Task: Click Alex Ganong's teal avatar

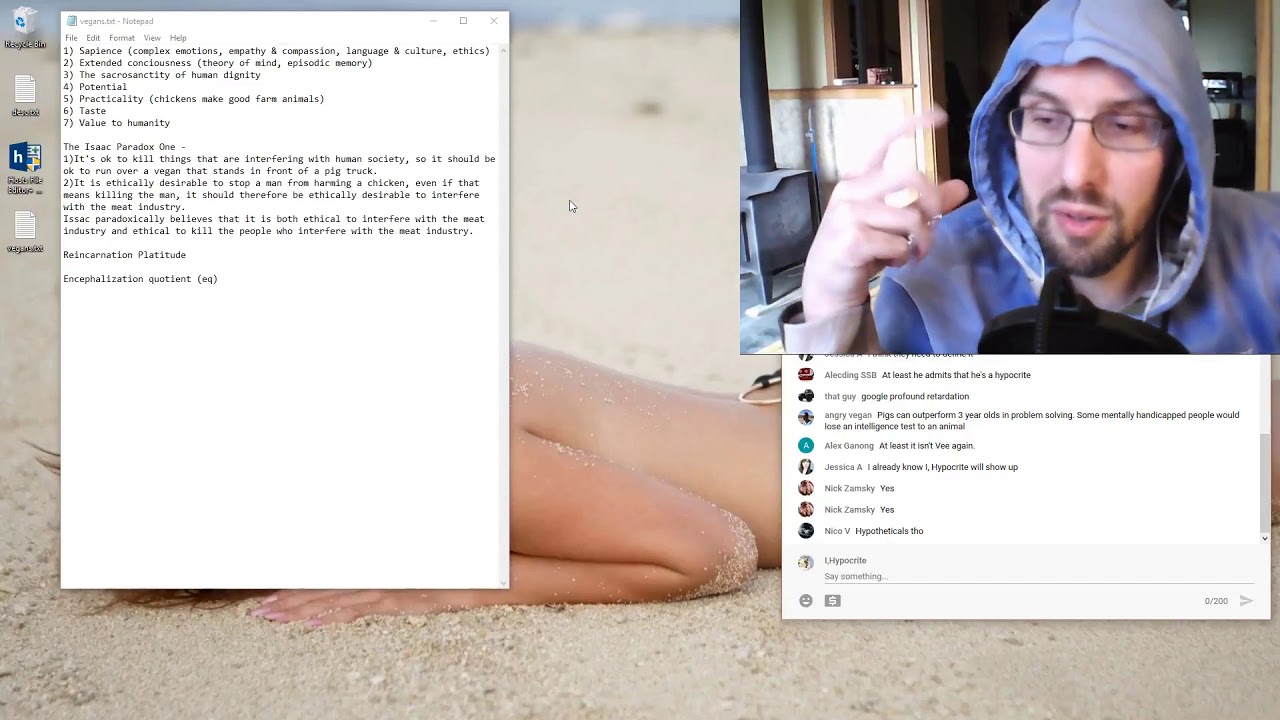Action: pyautogui.click(x=806, y=446)
